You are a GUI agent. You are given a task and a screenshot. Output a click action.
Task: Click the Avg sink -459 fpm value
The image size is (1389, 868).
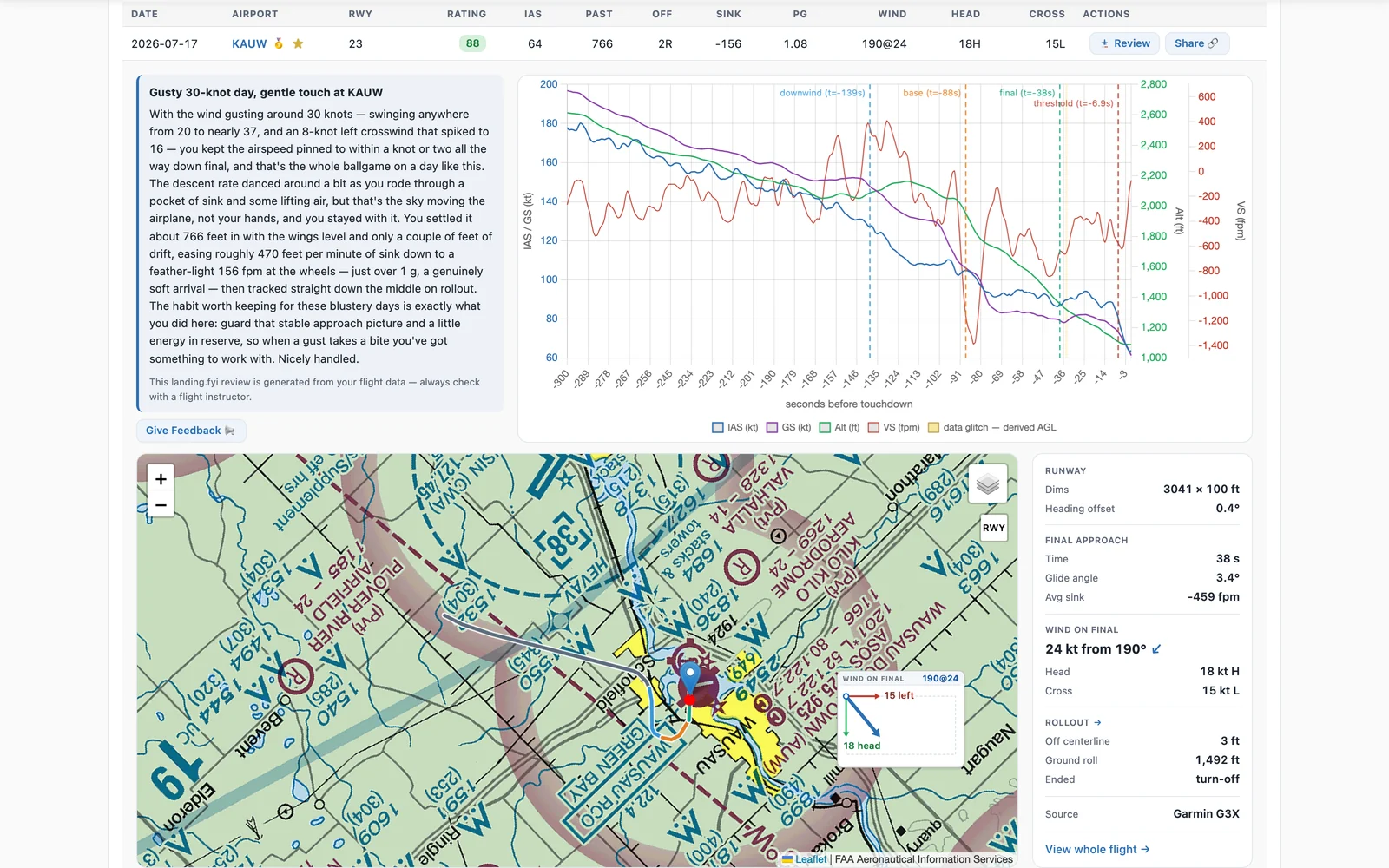coord(1214,597)
